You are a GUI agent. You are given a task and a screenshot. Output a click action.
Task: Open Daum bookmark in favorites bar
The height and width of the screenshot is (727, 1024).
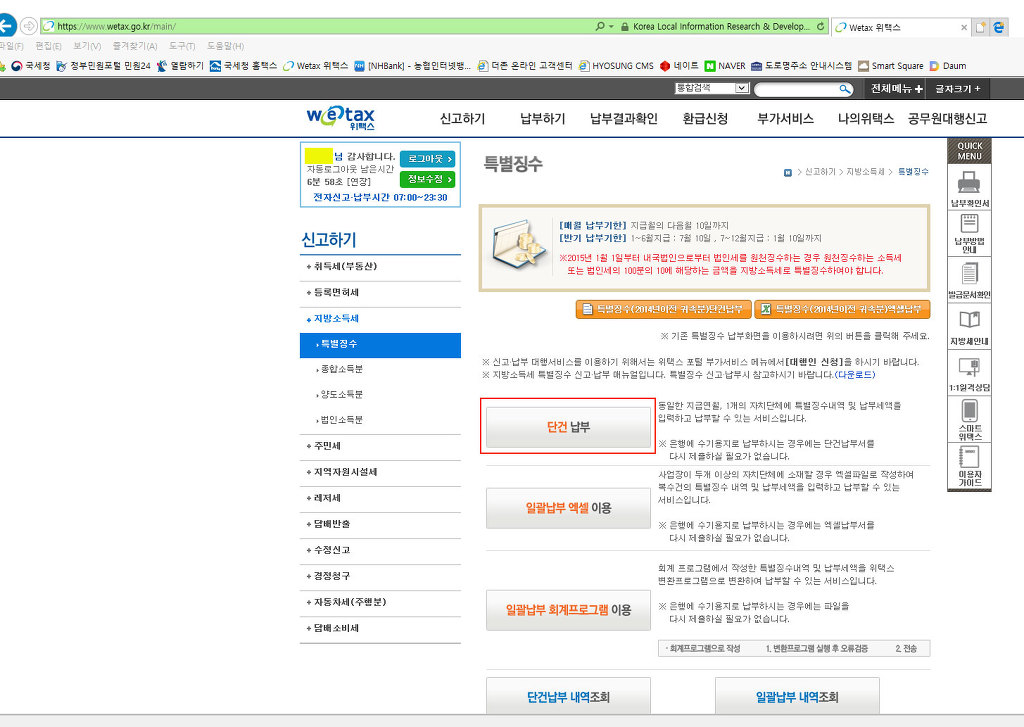(x=948, y=66)
